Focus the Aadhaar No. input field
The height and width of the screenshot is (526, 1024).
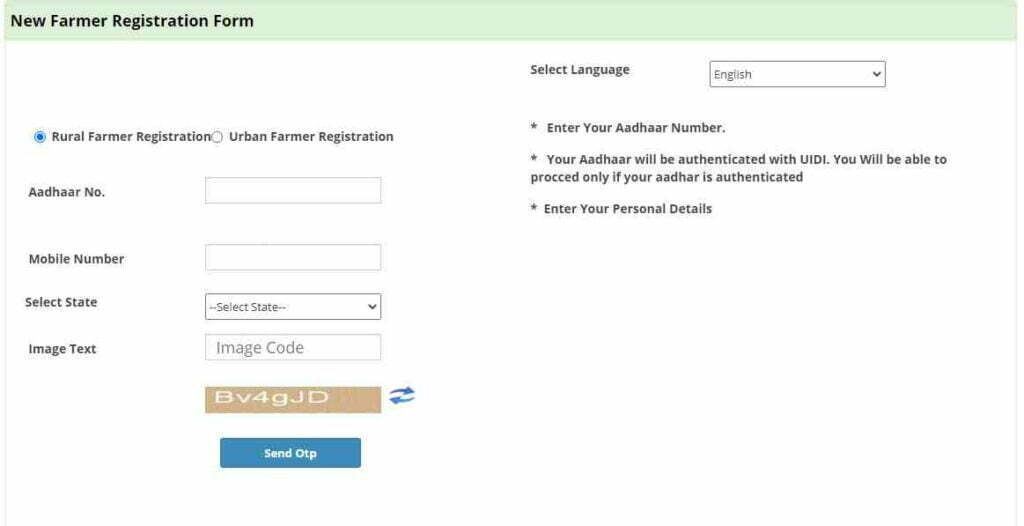click(x=293, y=190)
